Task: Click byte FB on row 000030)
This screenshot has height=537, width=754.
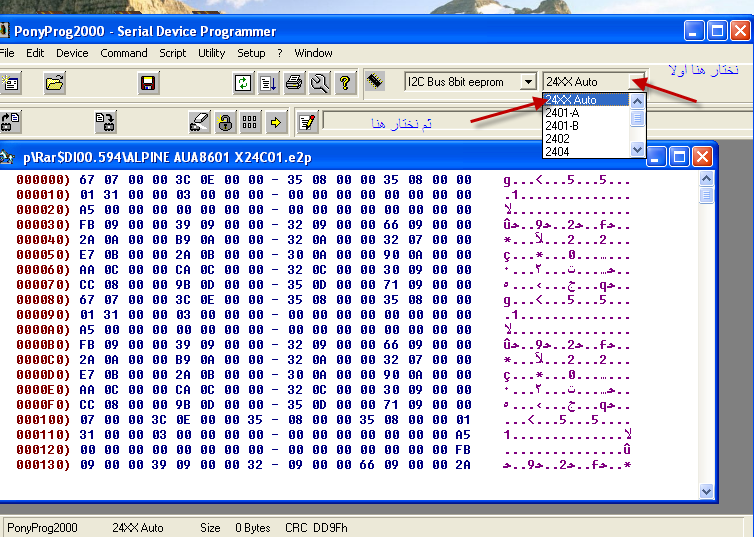Action: [x=87, y=225]
